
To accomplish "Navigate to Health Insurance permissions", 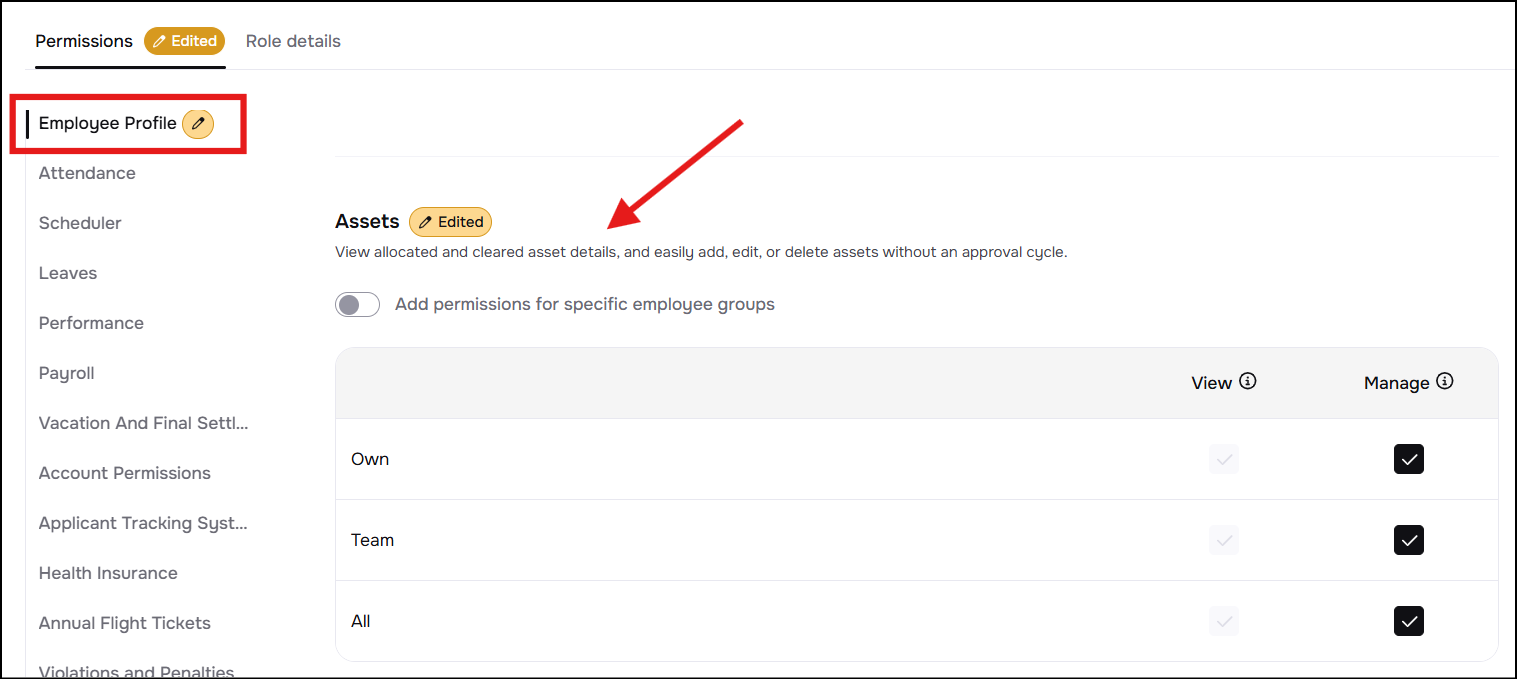I will click(x=108, y=573).
